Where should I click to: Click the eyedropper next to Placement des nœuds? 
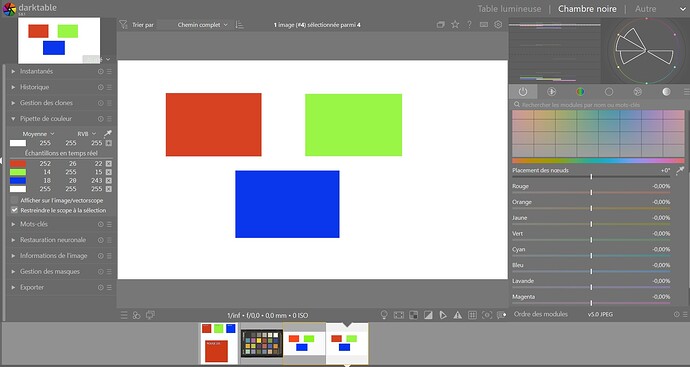[x=680, y=170]
